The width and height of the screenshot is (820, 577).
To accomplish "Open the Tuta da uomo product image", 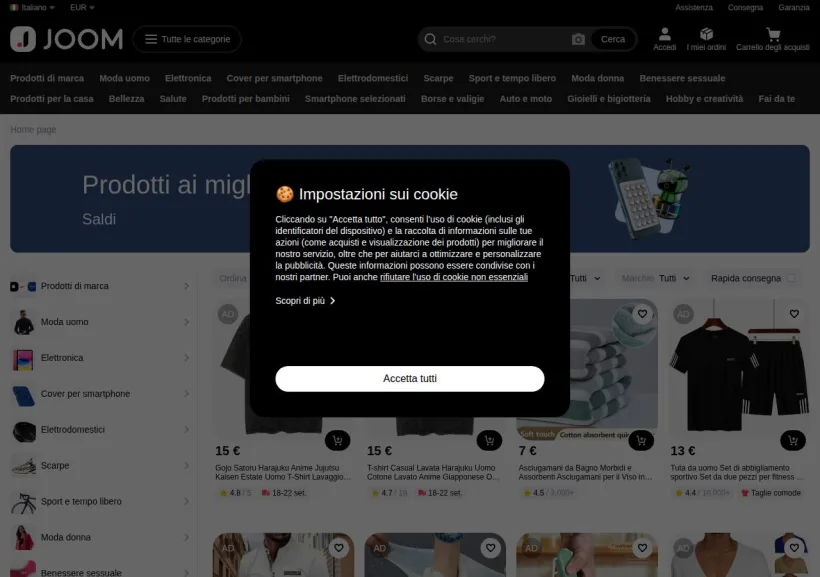I will (739, 369).
